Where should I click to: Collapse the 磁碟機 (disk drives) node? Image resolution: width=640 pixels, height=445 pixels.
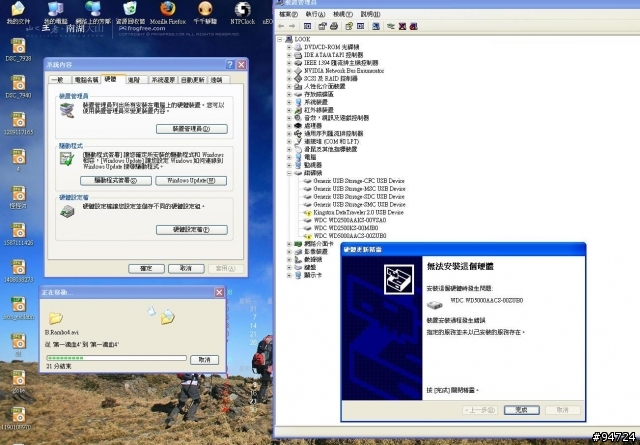[289, 173]
